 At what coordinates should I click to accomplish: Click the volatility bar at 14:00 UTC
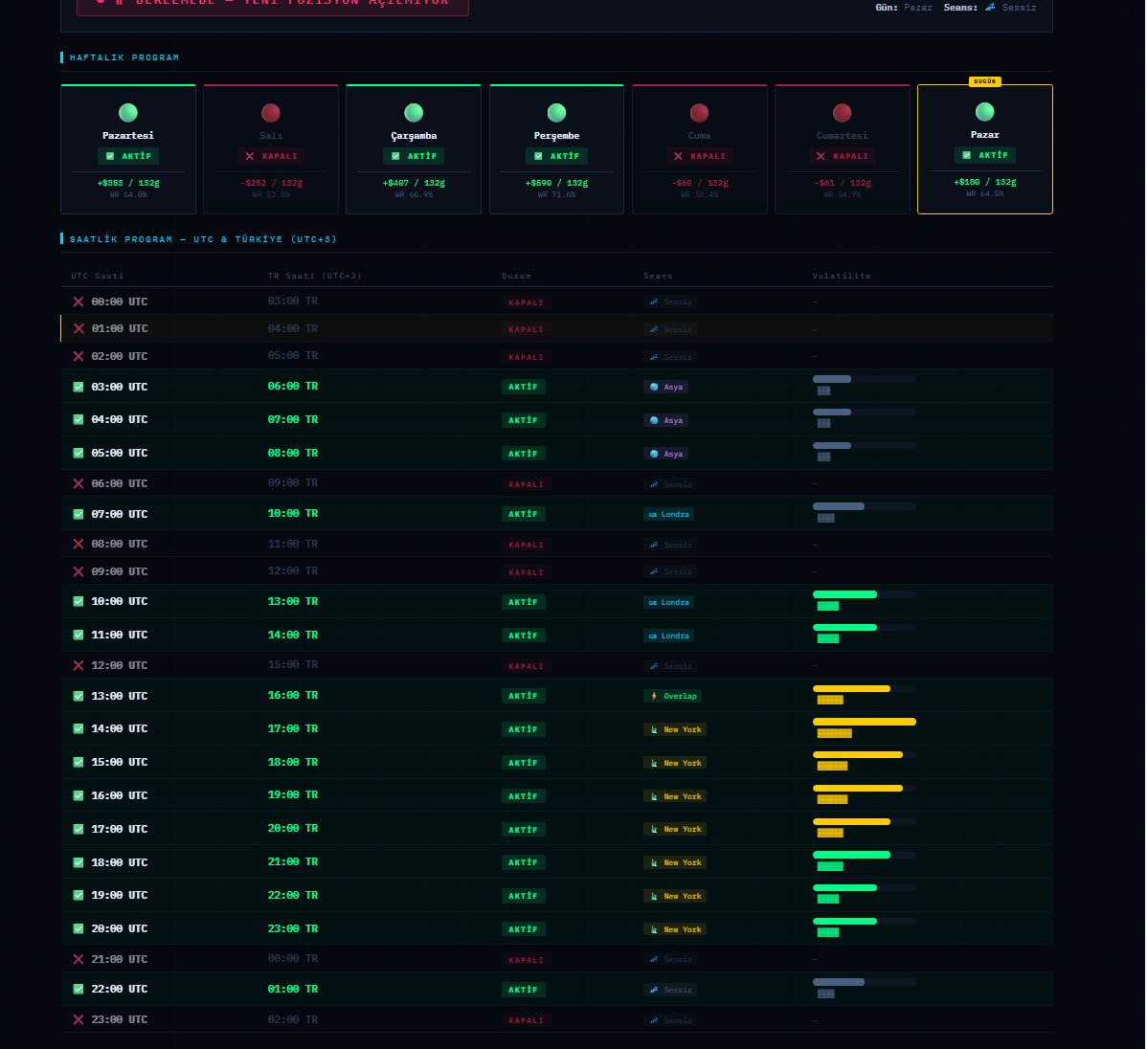pos(864,722)
